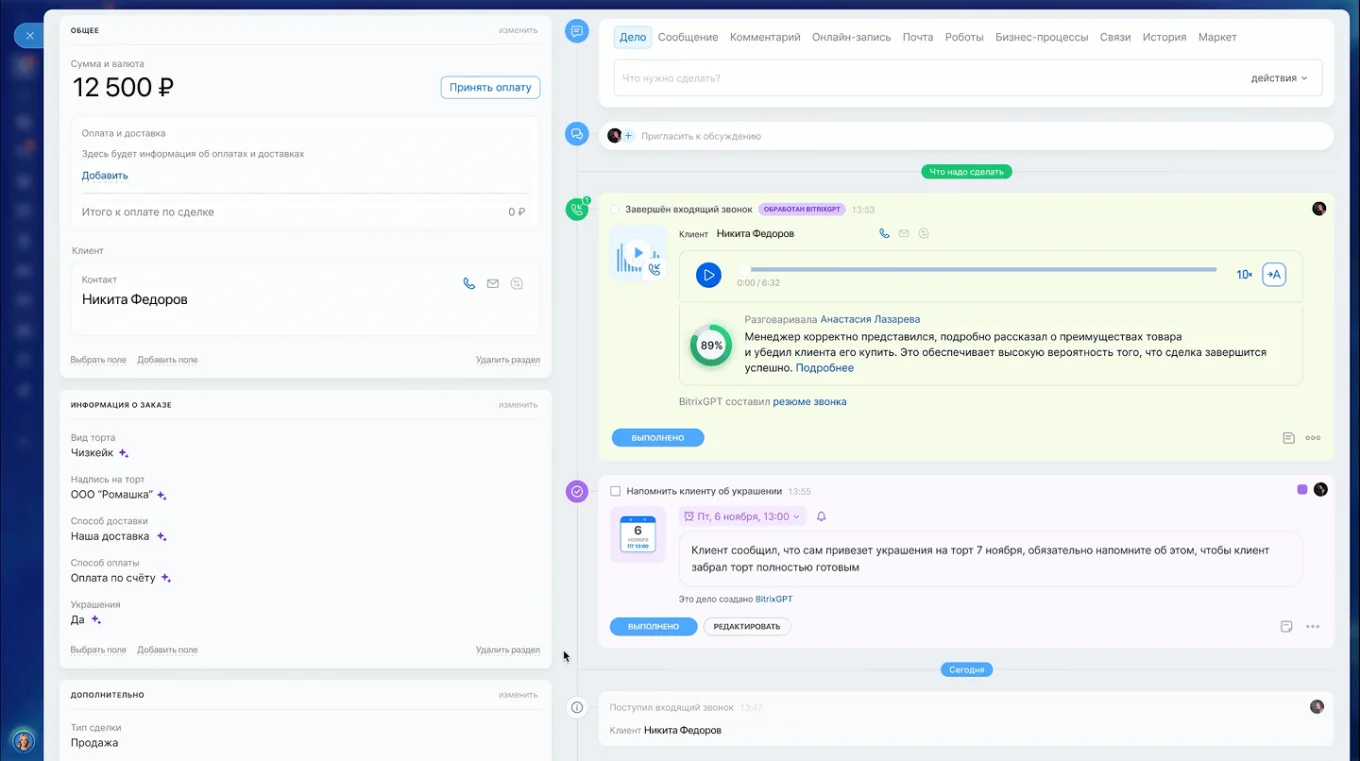Change playback speed 1.0x
Screen dimensions: 1360x761
point(1244,275)
